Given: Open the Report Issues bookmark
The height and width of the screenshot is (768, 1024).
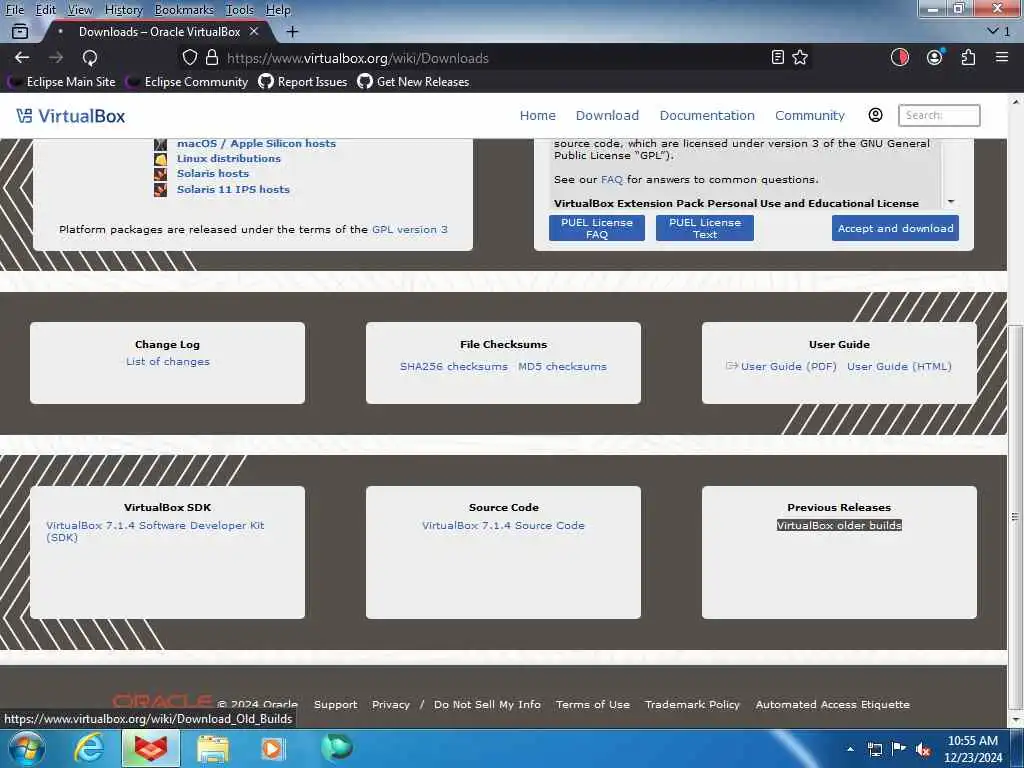Looking at the screenshot, I should [303, 82].
